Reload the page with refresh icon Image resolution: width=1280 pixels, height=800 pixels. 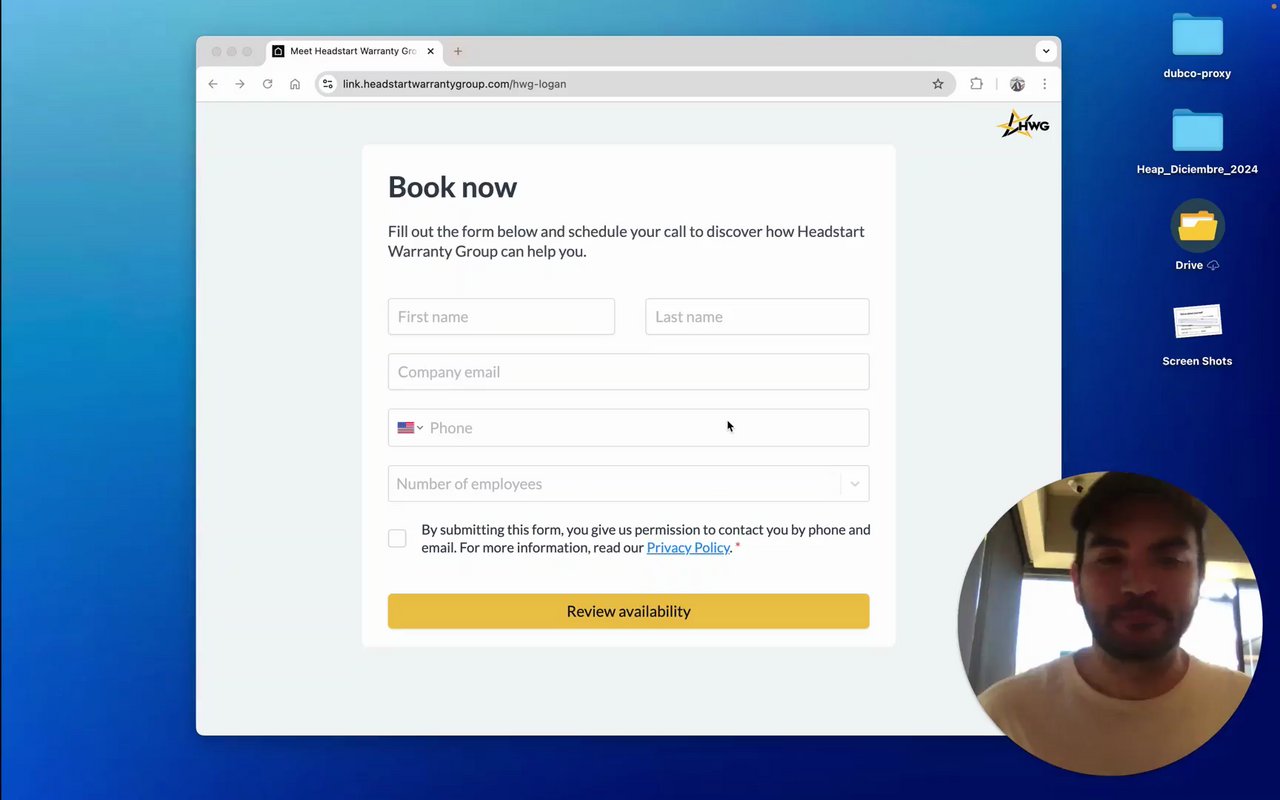[x=268, y=84]
